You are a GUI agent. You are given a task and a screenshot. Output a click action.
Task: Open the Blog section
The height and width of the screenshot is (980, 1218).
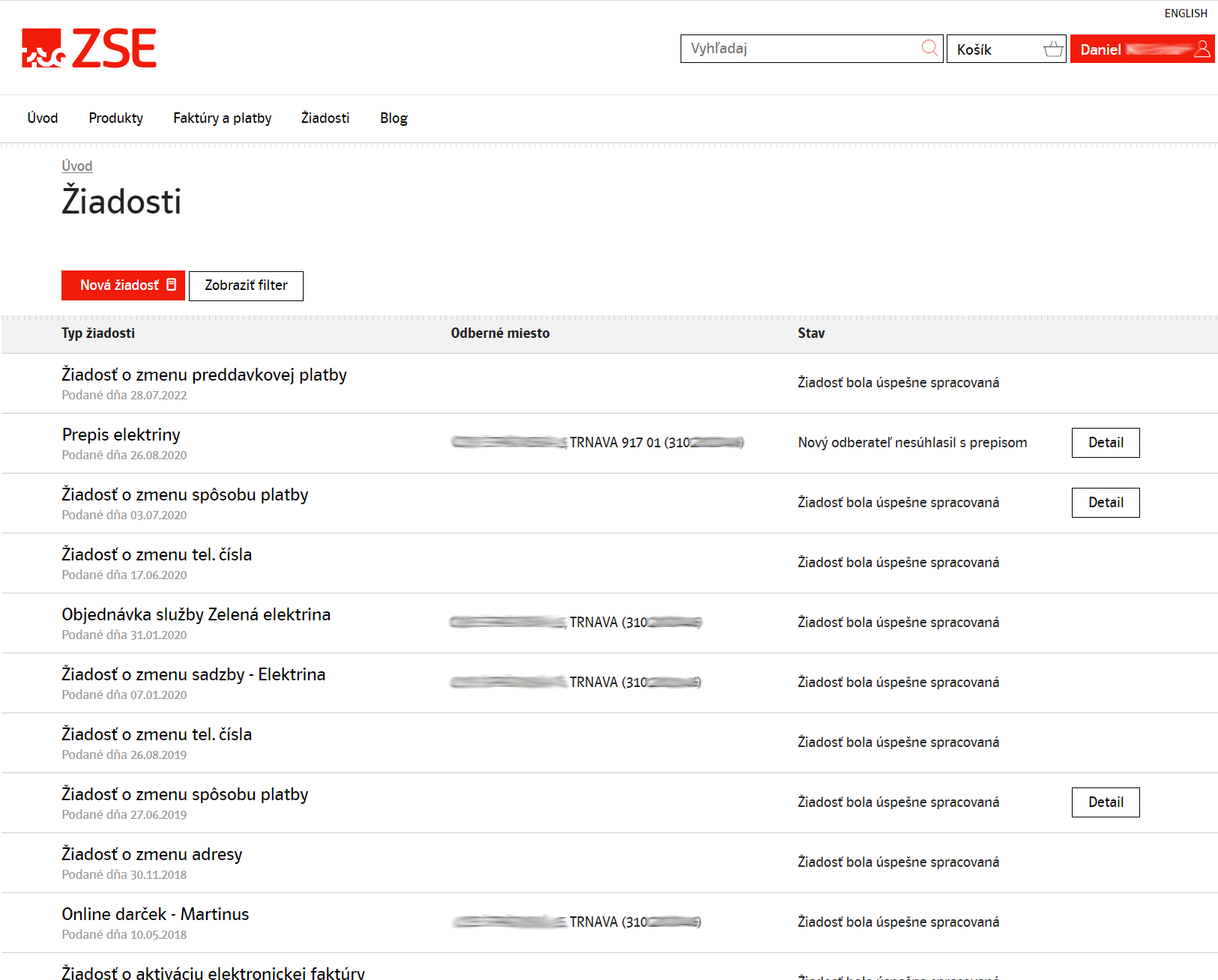tap(394, 118)
